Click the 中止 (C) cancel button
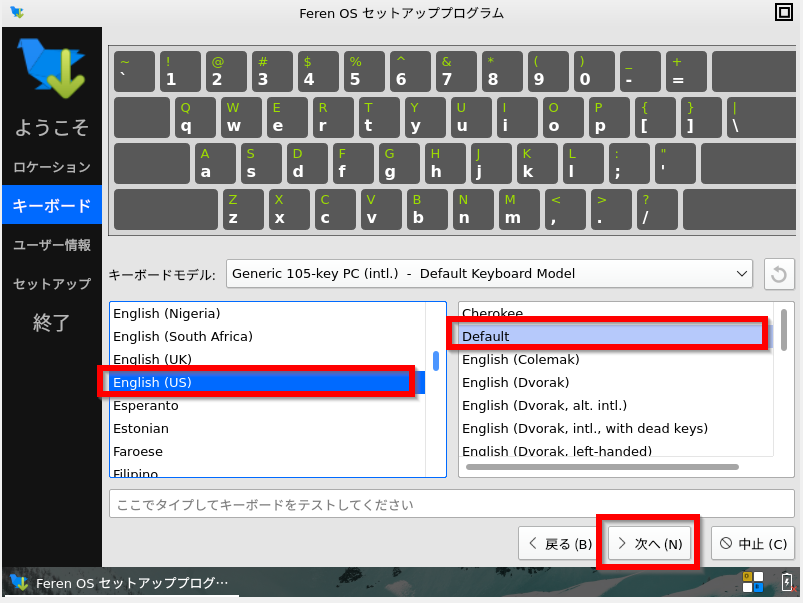 [753, 544]
